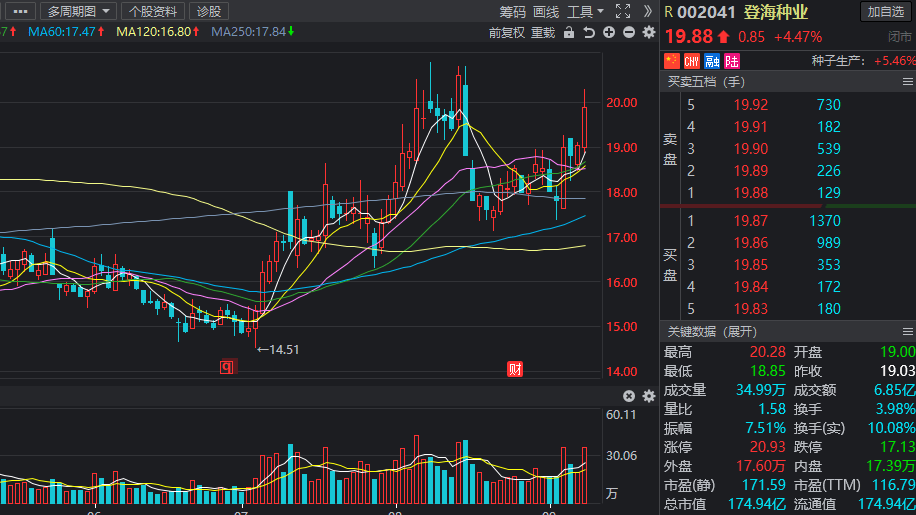Expand the 工具 tools dropdown
The width and height of the screenshot is (916, 515).
pos(585,11)
